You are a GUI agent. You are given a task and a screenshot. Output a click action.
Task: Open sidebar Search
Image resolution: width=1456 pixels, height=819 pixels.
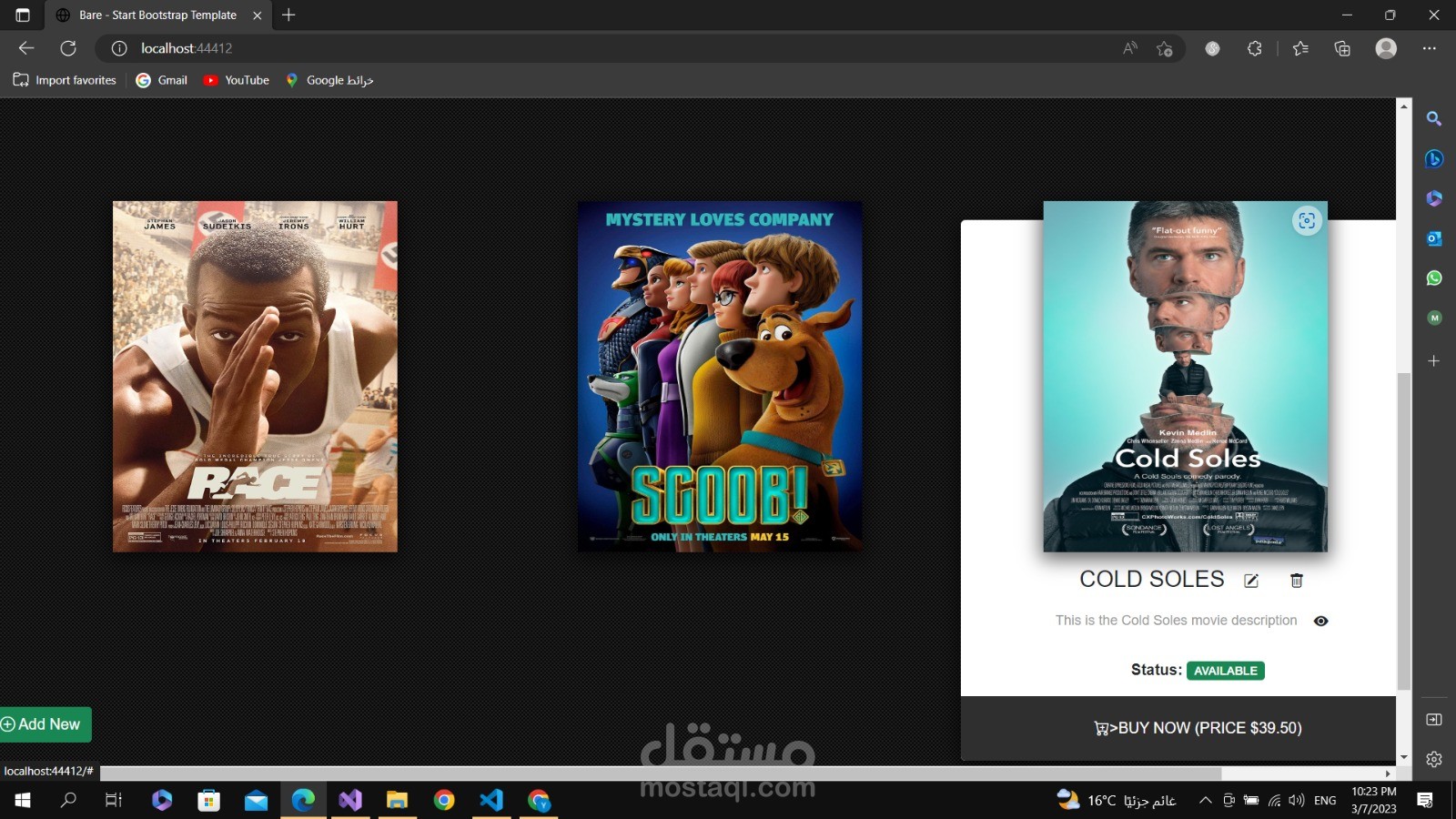pyautogui.click(x=1434, y=118)
